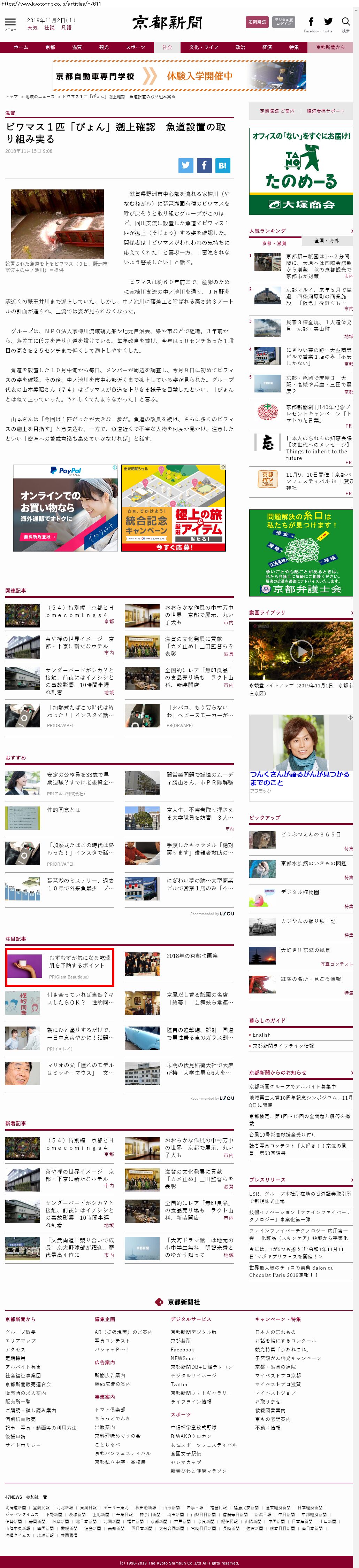Open search via the magnifier icon
Screen dimensions: 359x1568
click(x=346, y=23)
